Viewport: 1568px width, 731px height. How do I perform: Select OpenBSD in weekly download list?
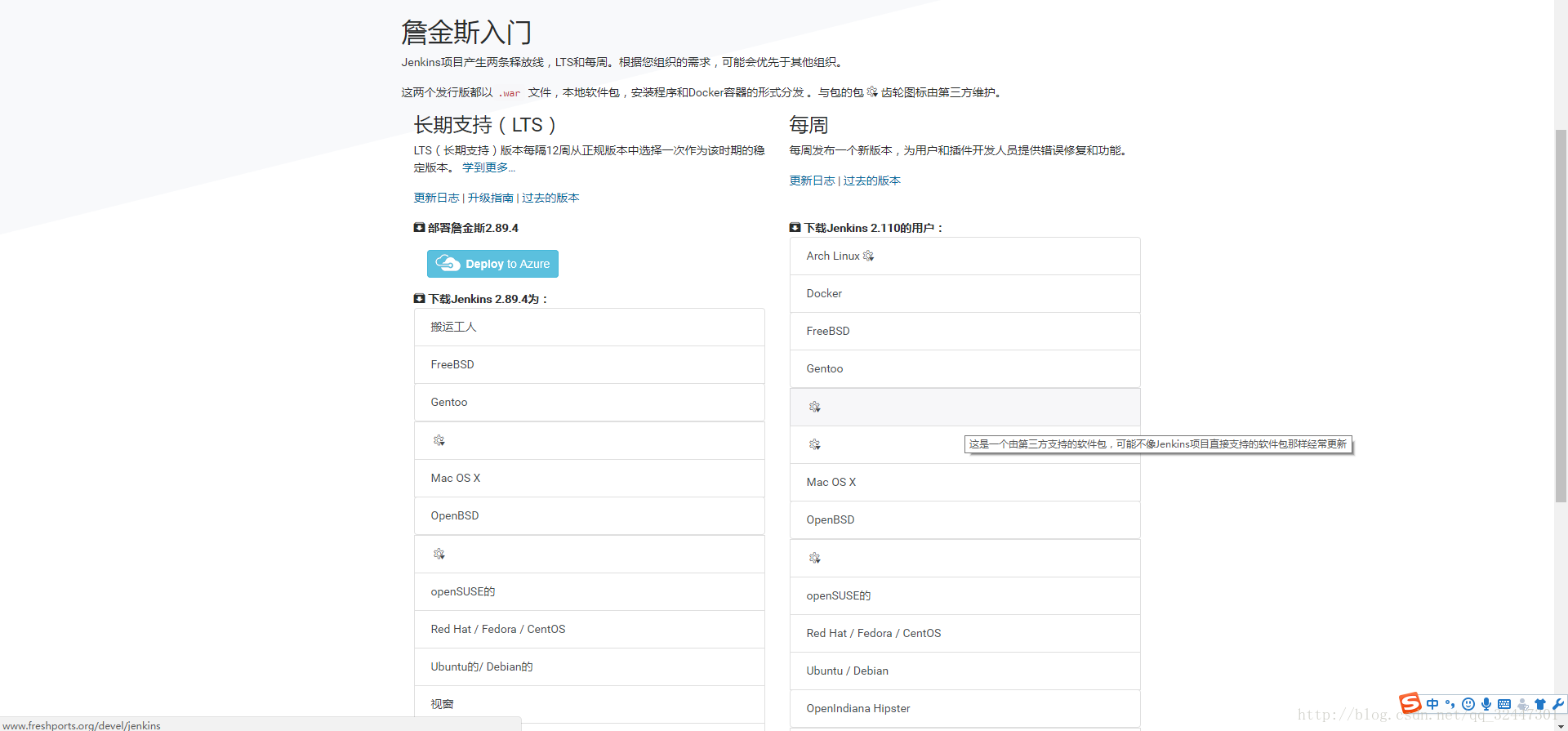pos(964,519)
